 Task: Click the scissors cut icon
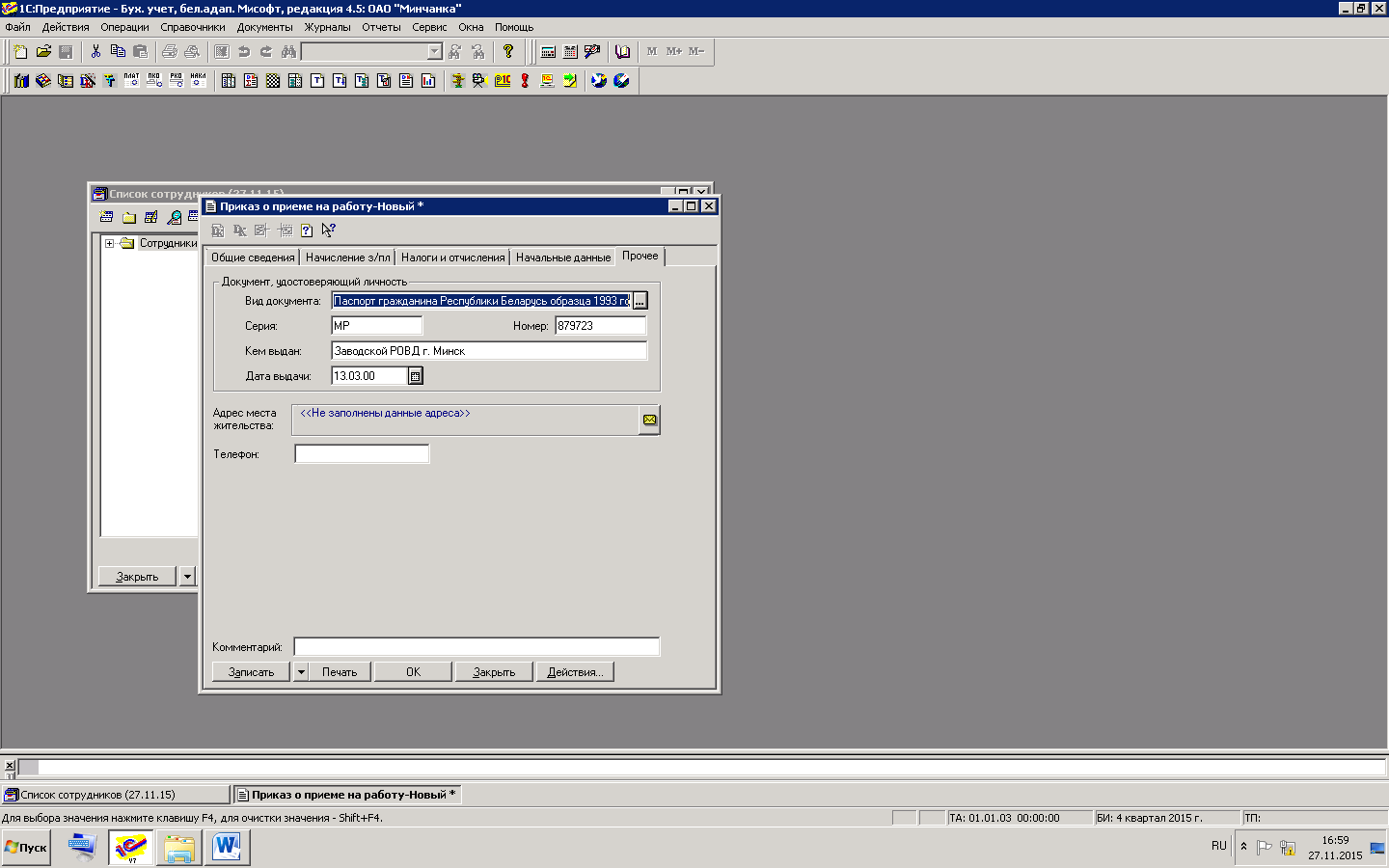pos(95,52)
